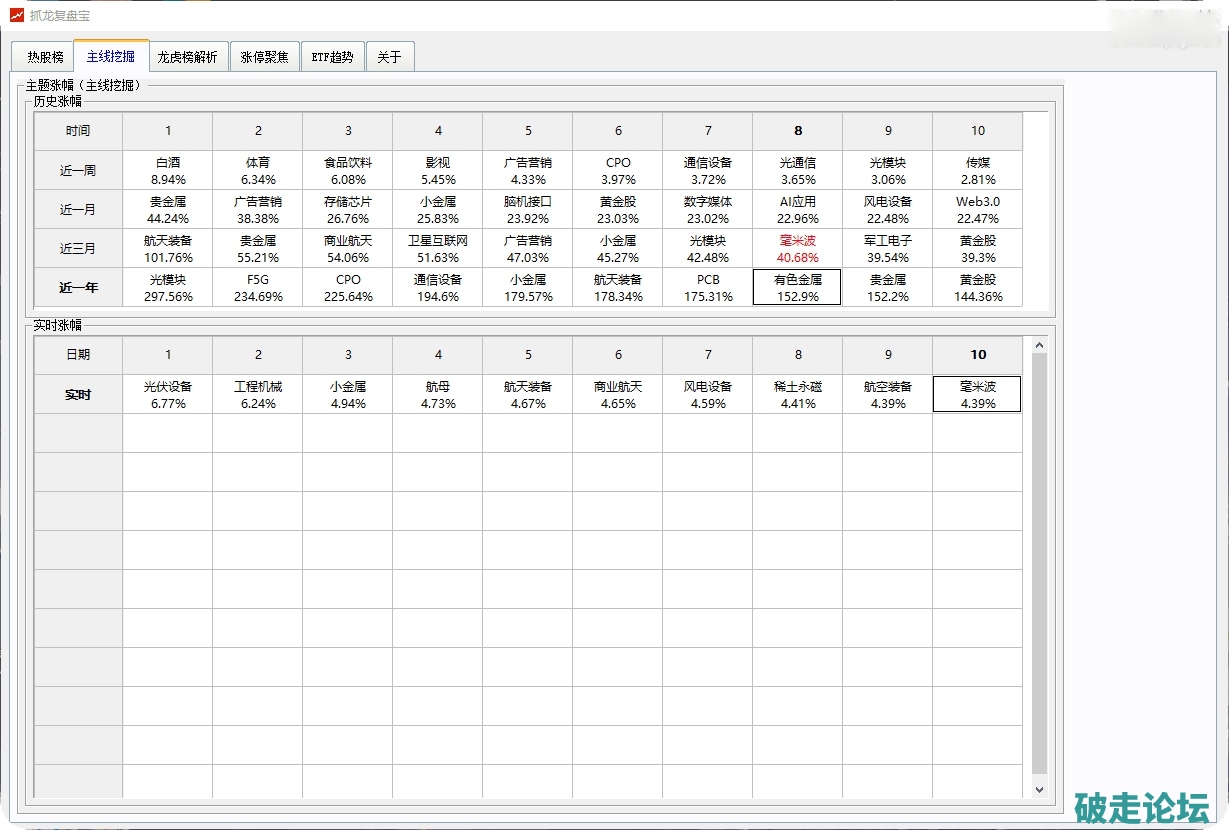Select the 近一周 row header
Screen dimensions: 1229x830
(78, 171)
